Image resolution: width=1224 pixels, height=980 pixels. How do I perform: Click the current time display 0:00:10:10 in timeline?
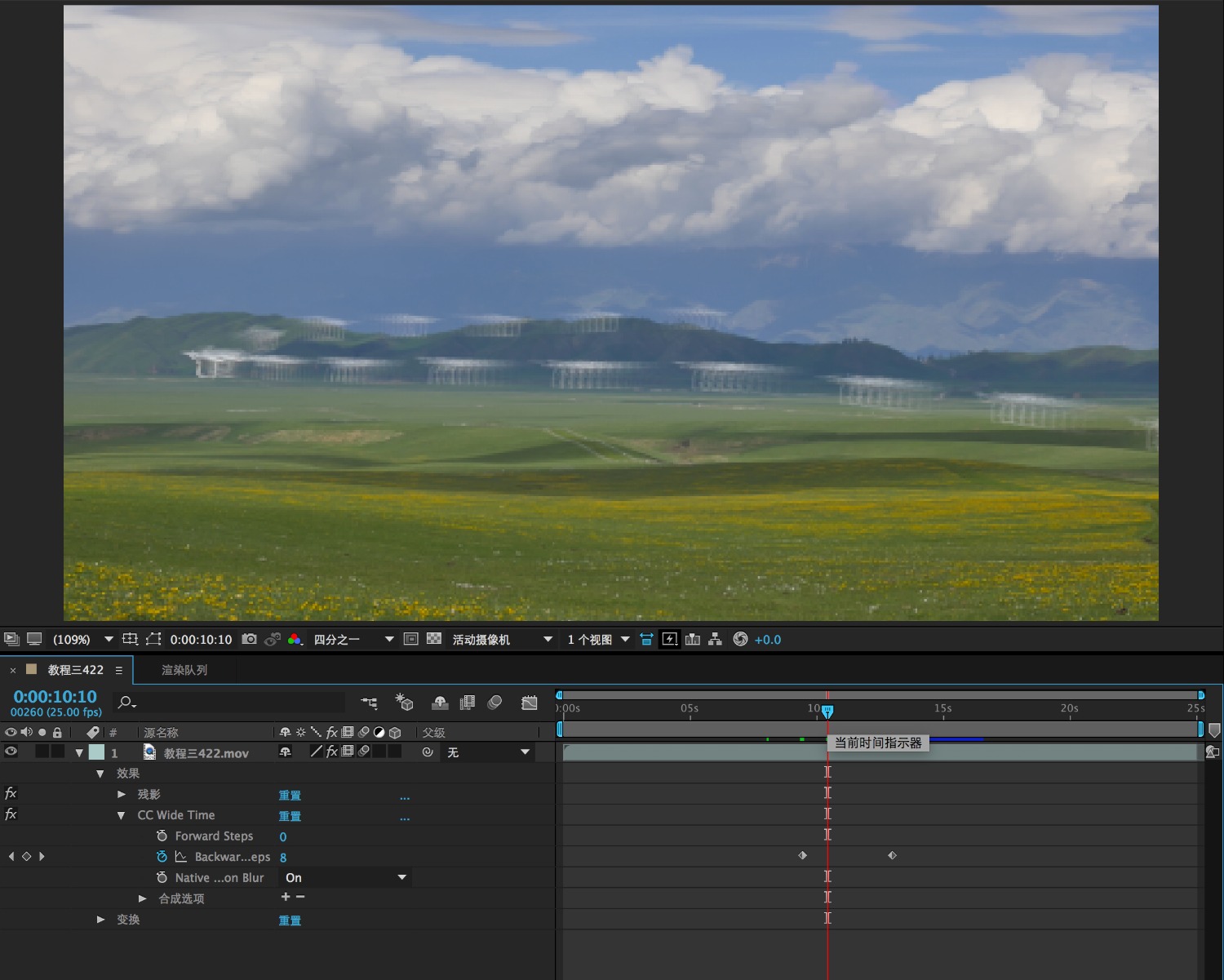click(55, 697)
